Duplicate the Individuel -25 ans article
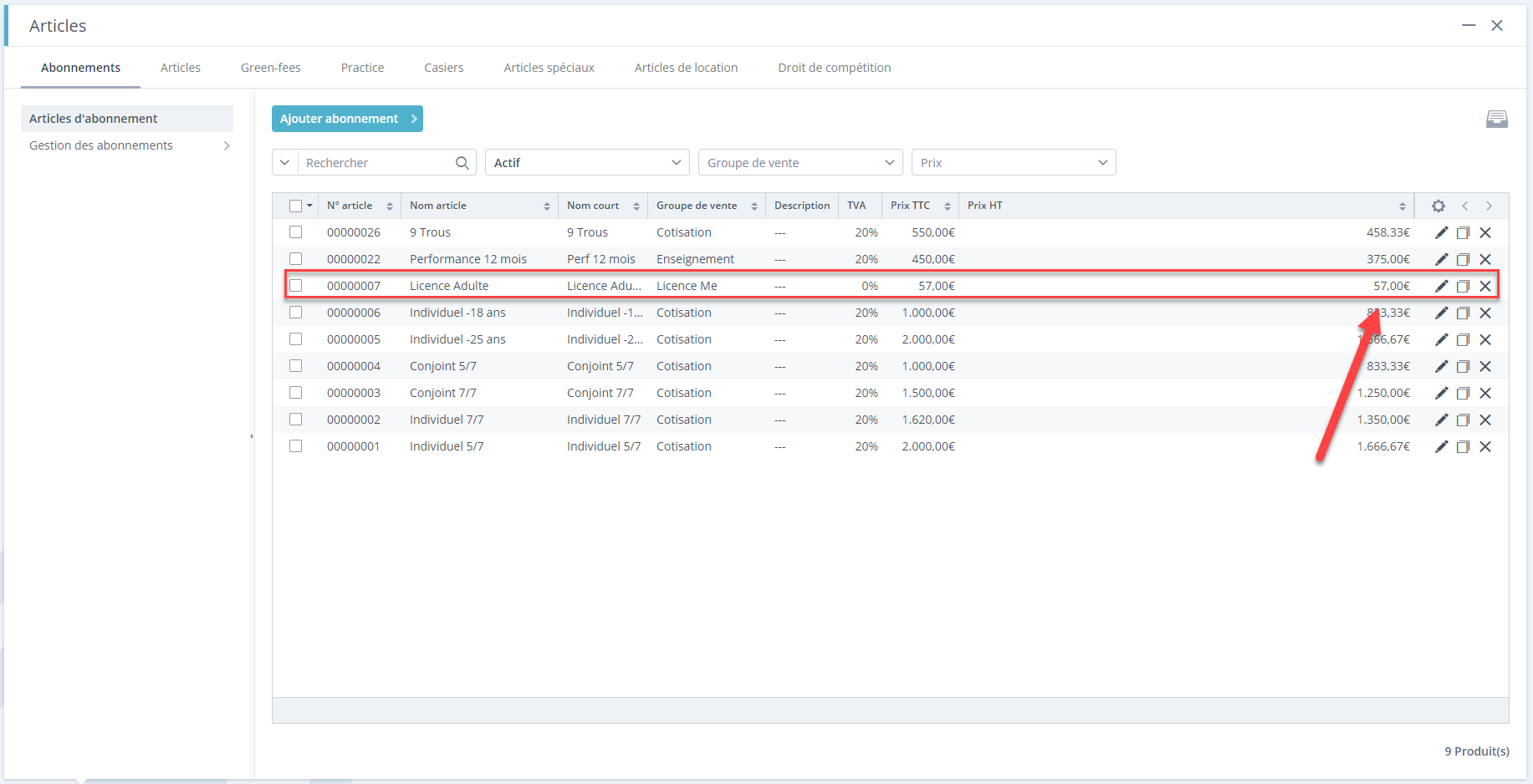This screenshot has width=1533, height=784. [x=1463, y=339]
